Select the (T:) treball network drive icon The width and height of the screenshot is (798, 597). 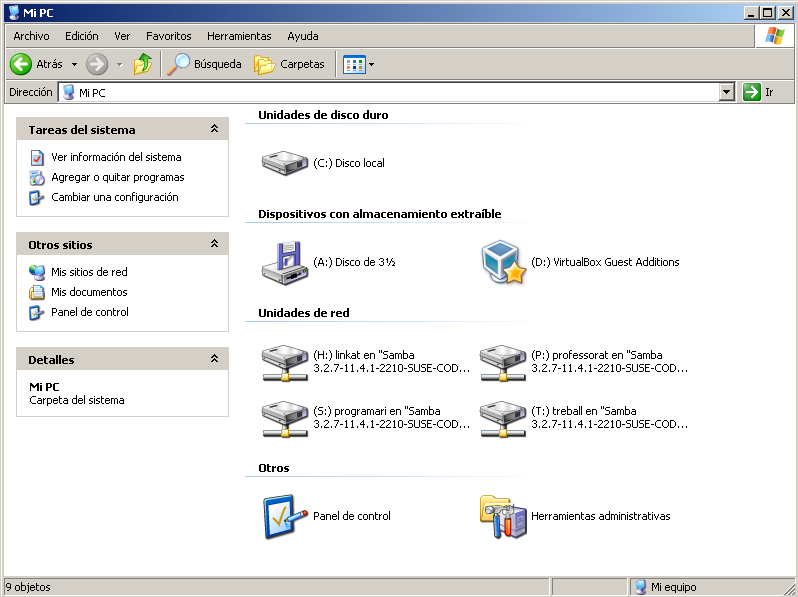click(x=503, y=417)
